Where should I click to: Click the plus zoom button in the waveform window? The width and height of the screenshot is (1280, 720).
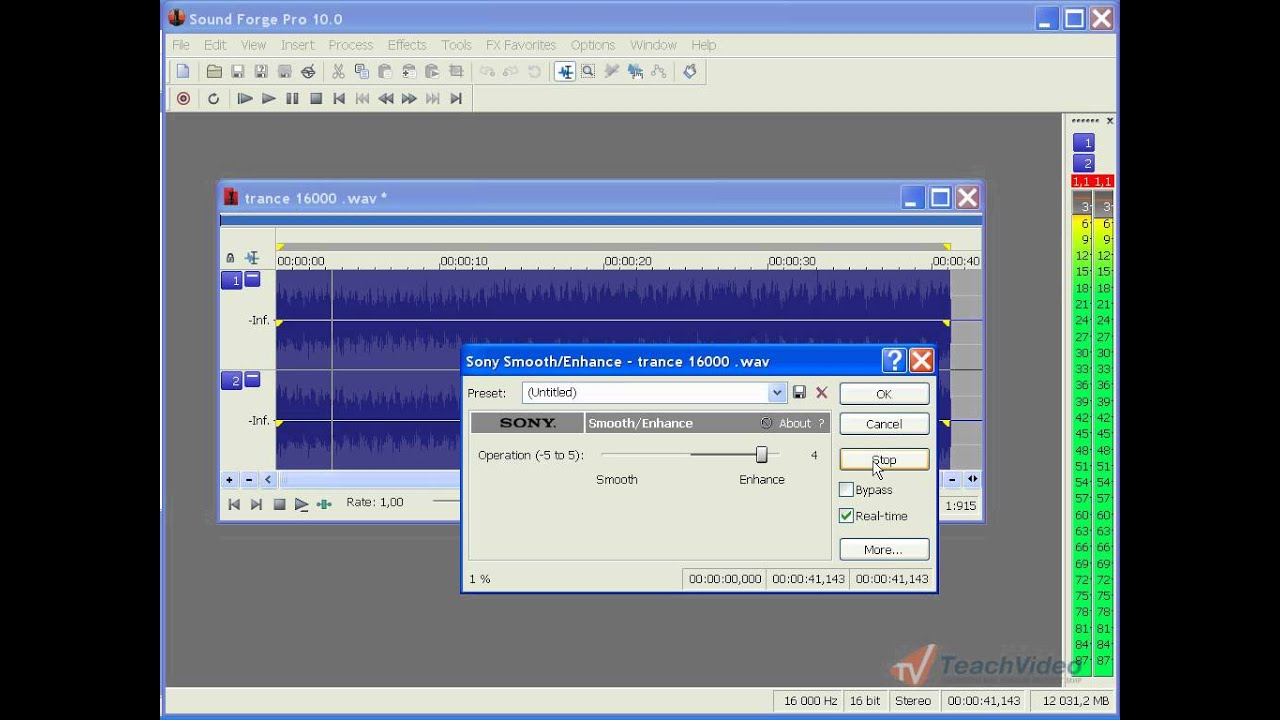tap(230, 480)
